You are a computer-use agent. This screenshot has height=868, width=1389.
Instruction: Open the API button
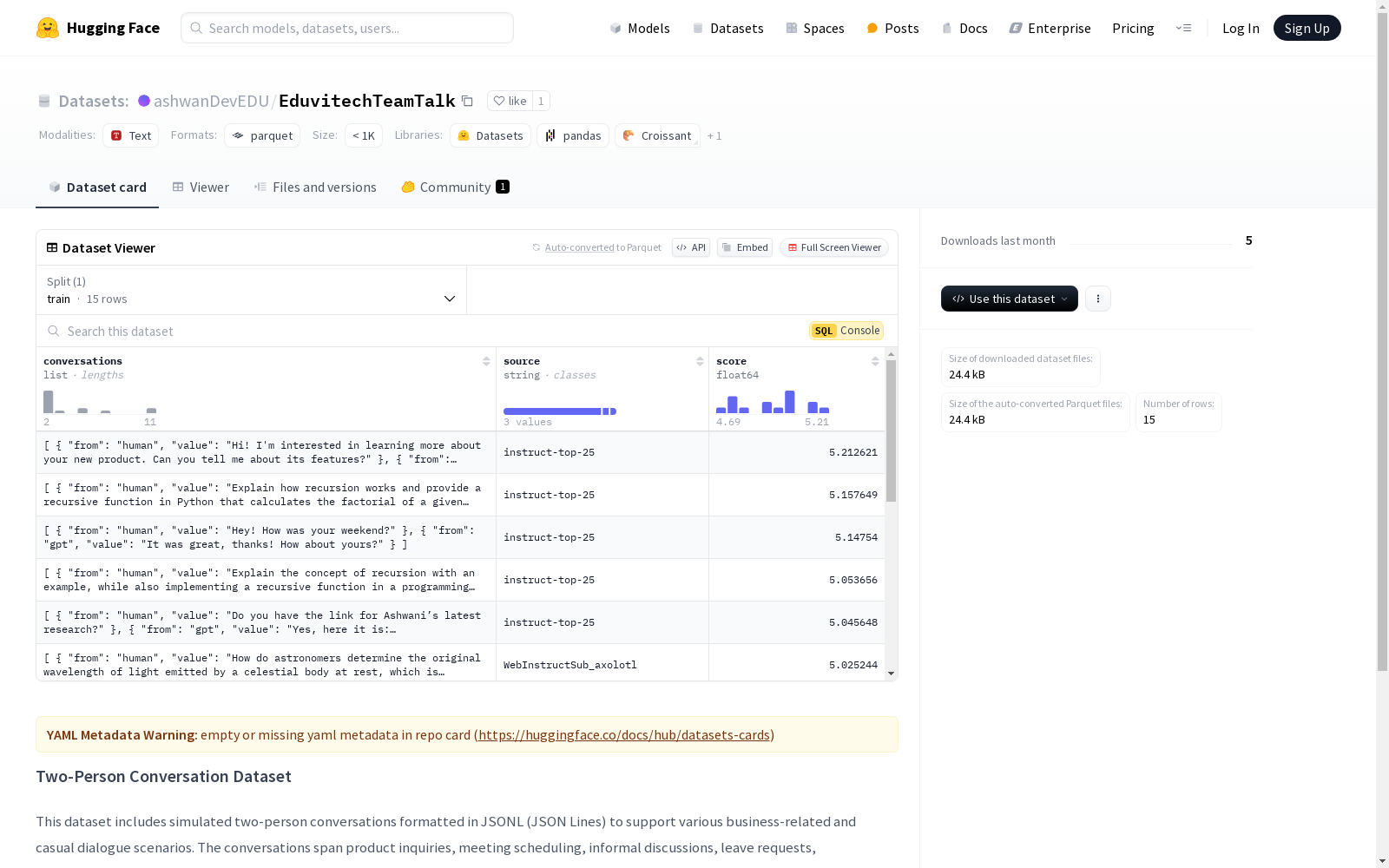(691, 247)
